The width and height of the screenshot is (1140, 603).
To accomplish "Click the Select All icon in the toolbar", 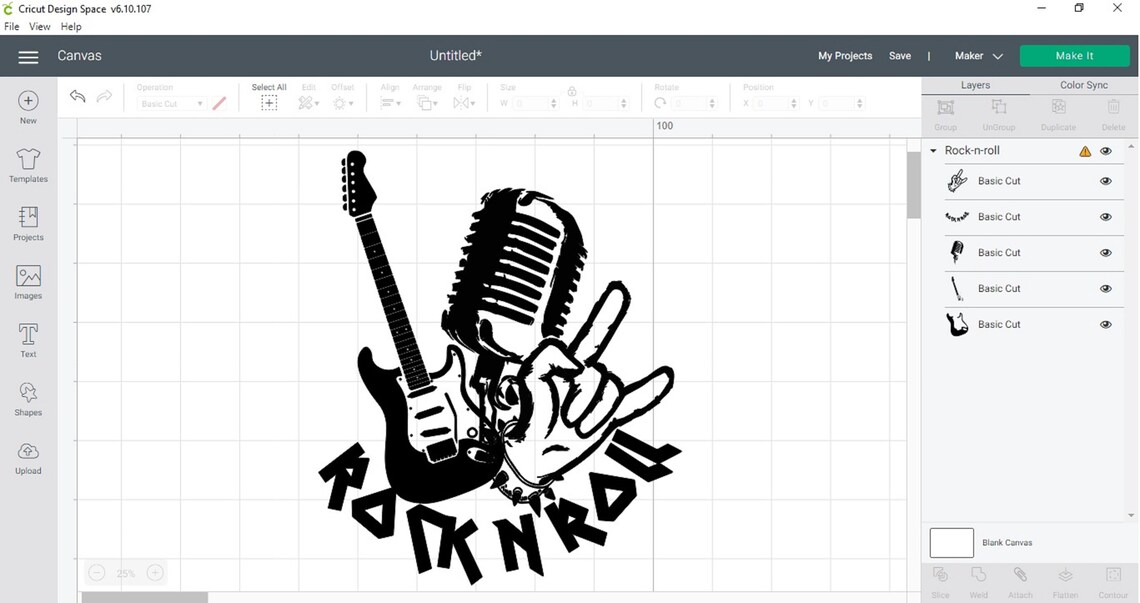I will [x=268, y=102].
